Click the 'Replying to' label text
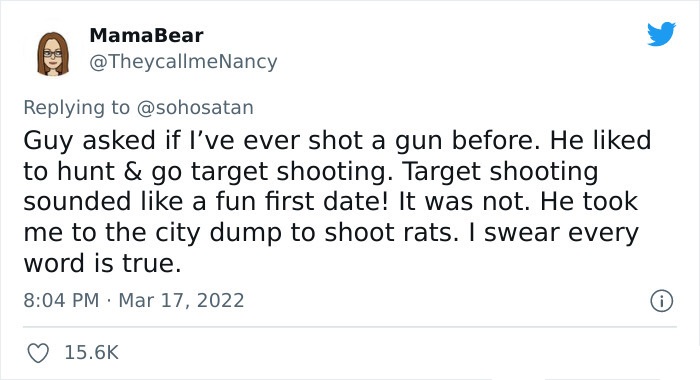Viewport: 700px width, 380px height. pyautogui.click(x=76, y=108)
